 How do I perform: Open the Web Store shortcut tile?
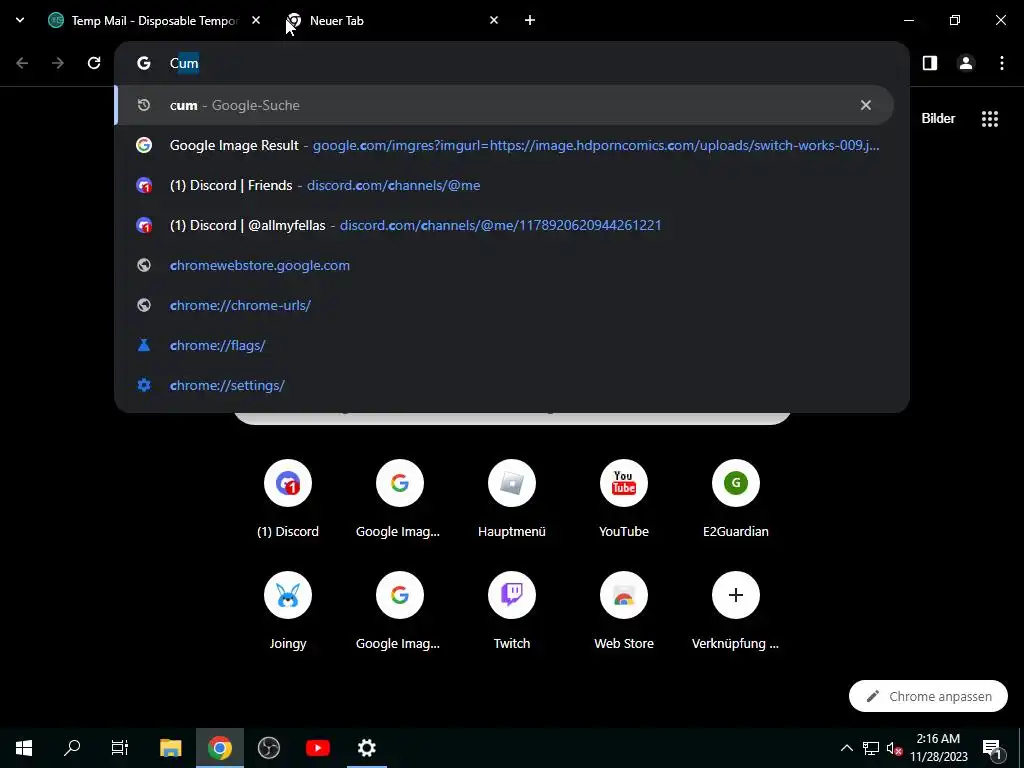624,611
